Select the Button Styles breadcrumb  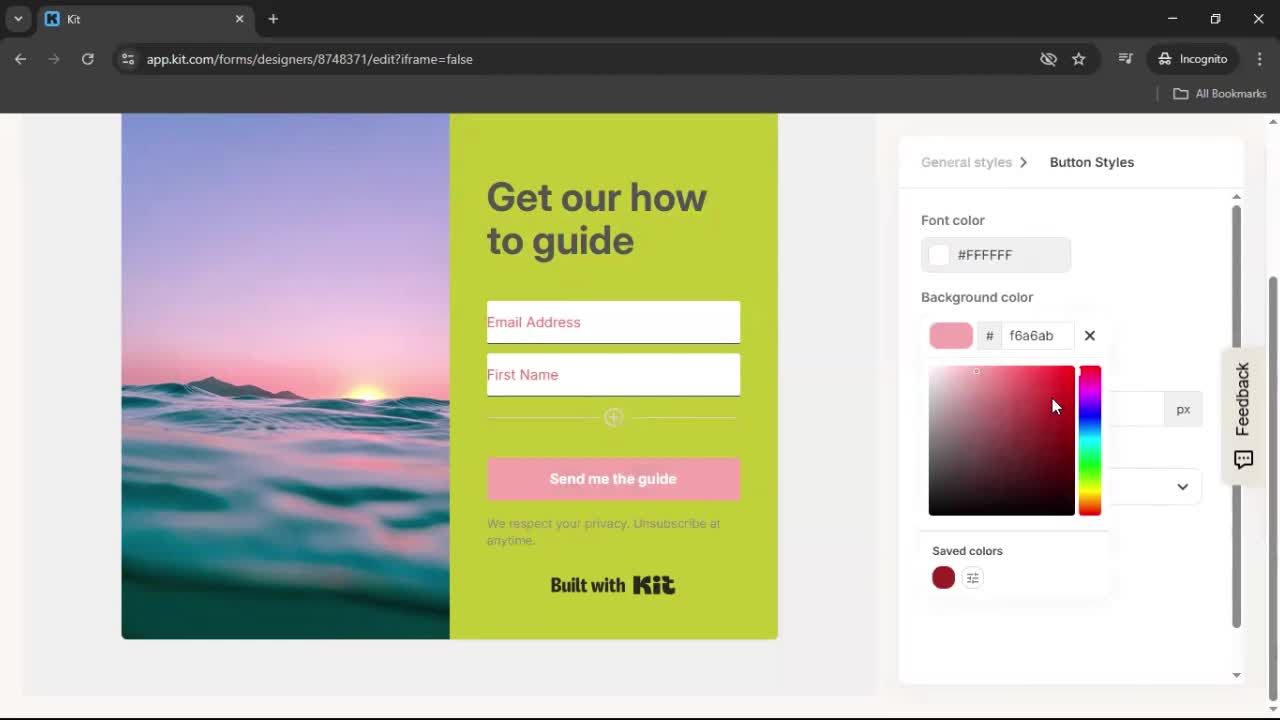click(1091, 162)
